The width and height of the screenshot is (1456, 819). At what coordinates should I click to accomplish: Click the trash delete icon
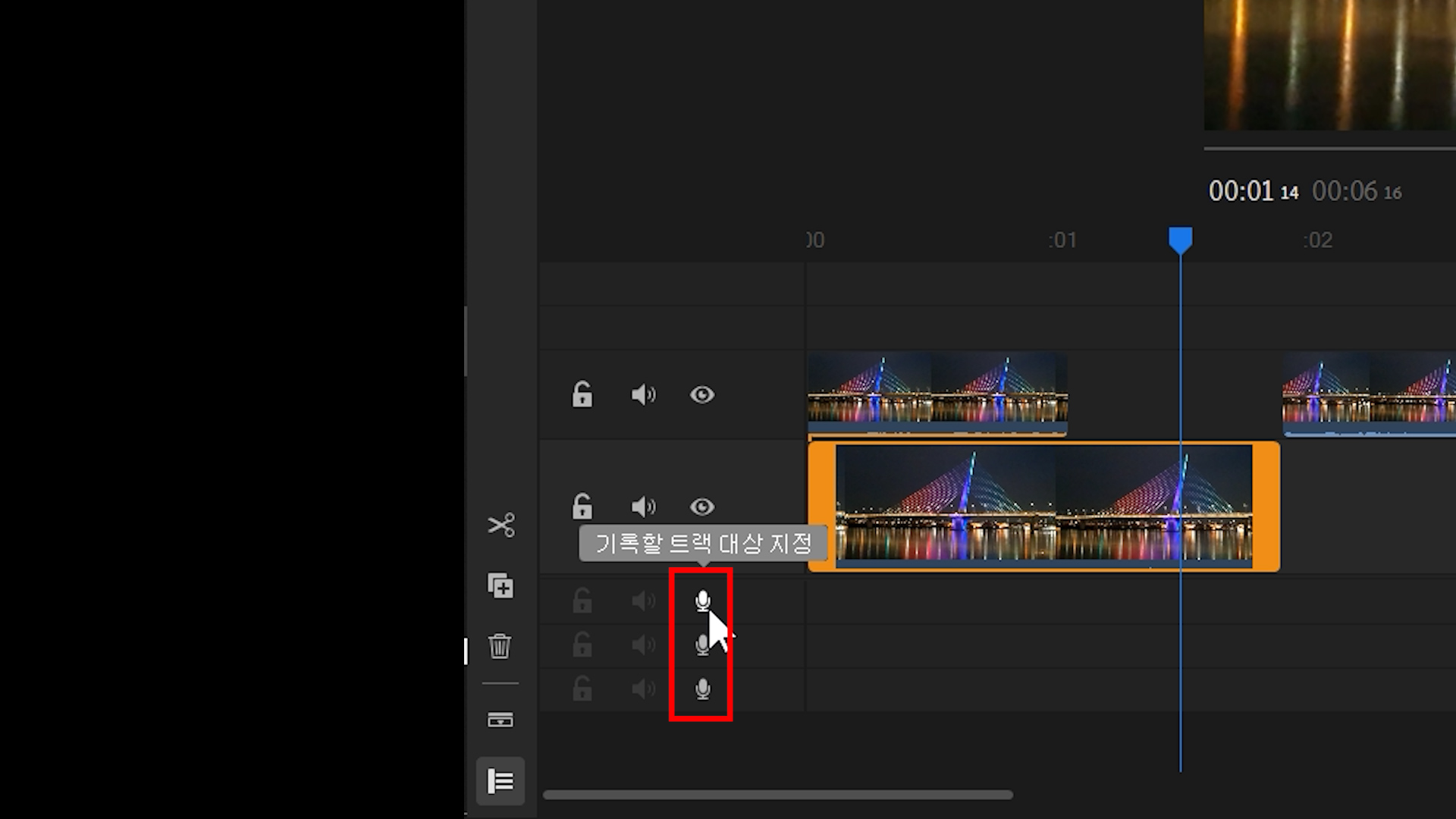pyautogui.click(x=500, y=646)
